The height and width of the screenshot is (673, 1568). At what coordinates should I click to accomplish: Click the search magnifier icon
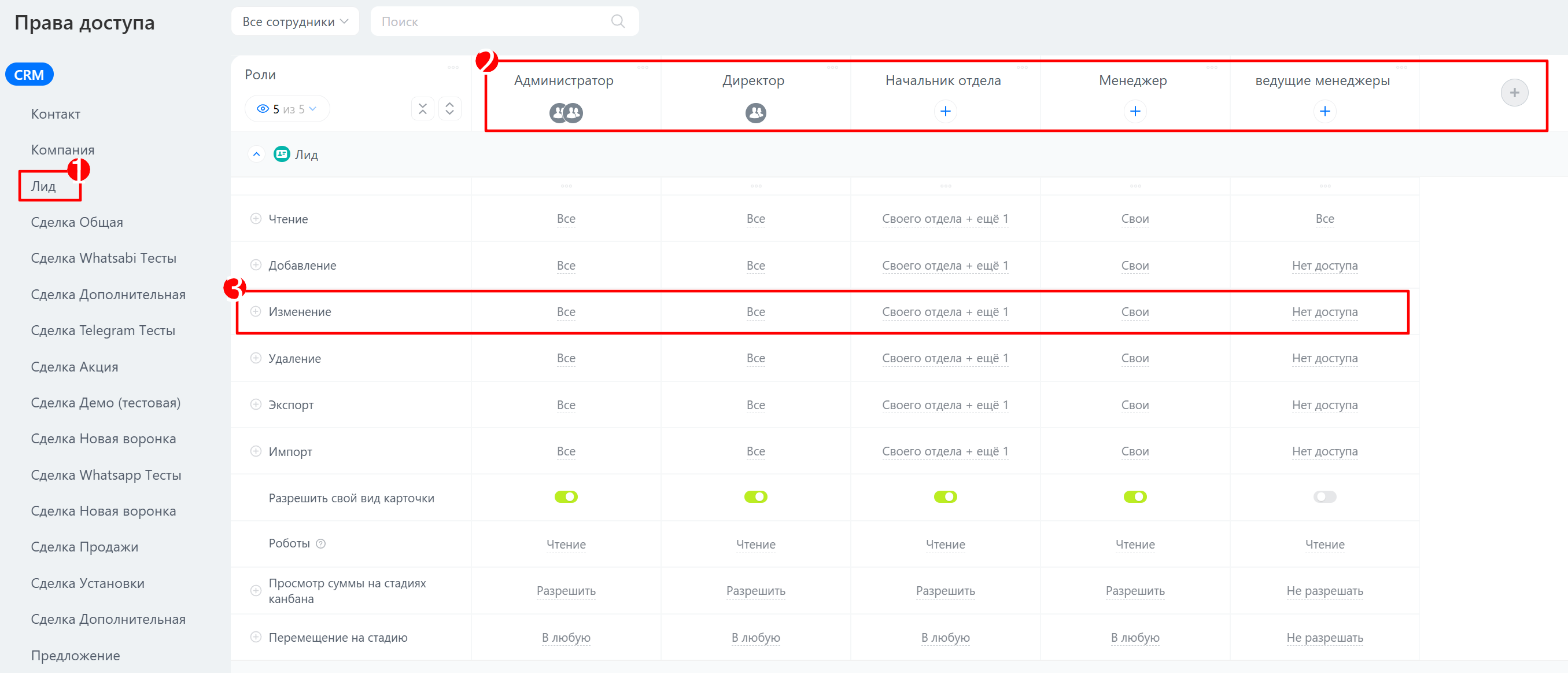click(x=617, y=21)
